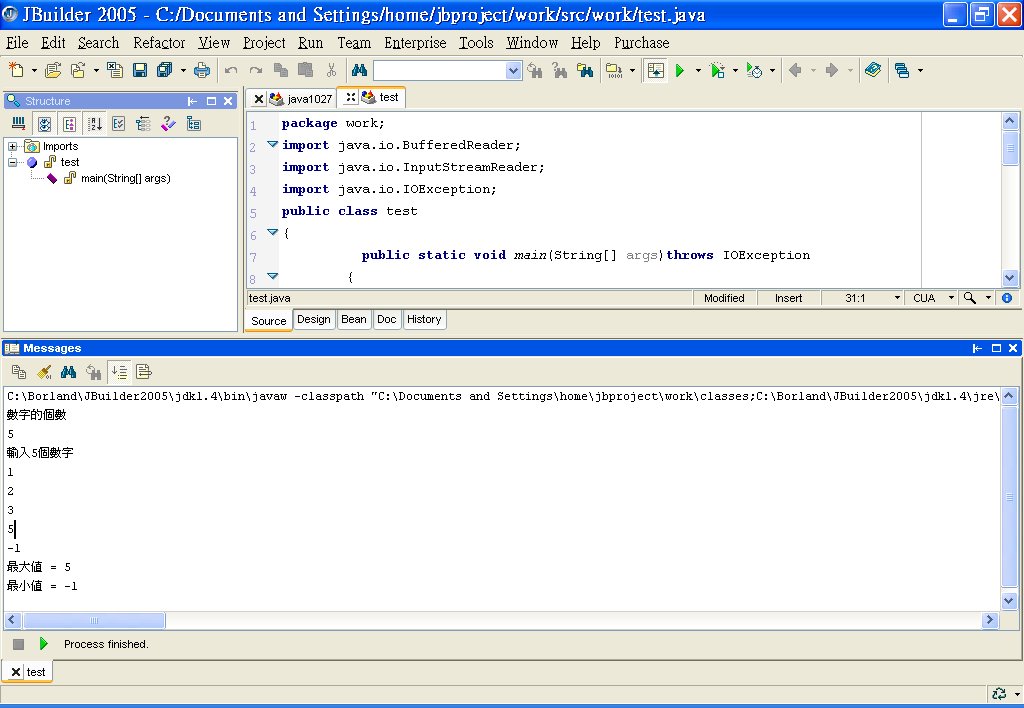
Task: Click the Search in path folder-binoculars icon
Action: pyautogui.click(x=585, y=70)
